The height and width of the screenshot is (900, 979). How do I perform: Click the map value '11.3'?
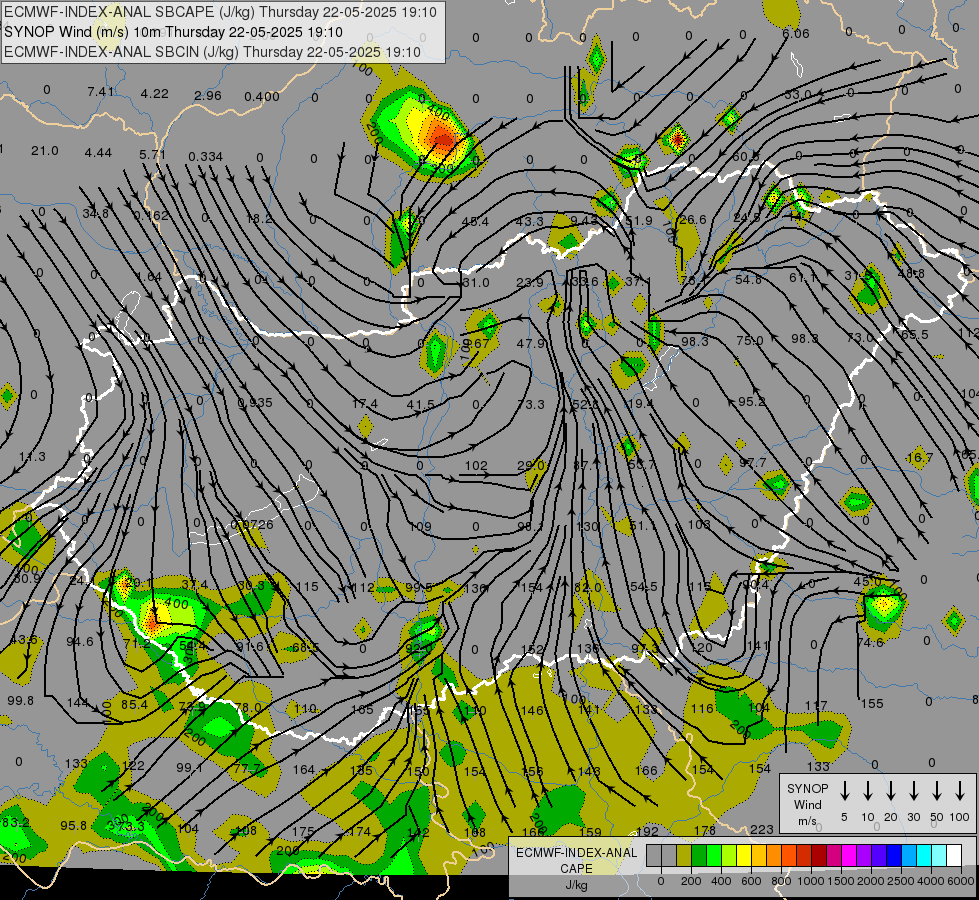pyautogui.click(x=32, y=457)
